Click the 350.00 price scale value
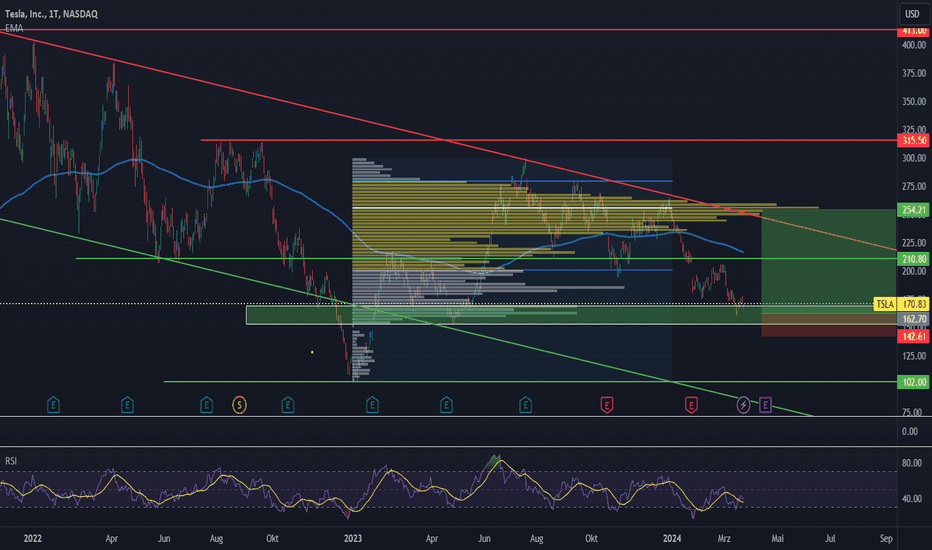932x550 pixels. pyautogui.click(x=914, y=102)
